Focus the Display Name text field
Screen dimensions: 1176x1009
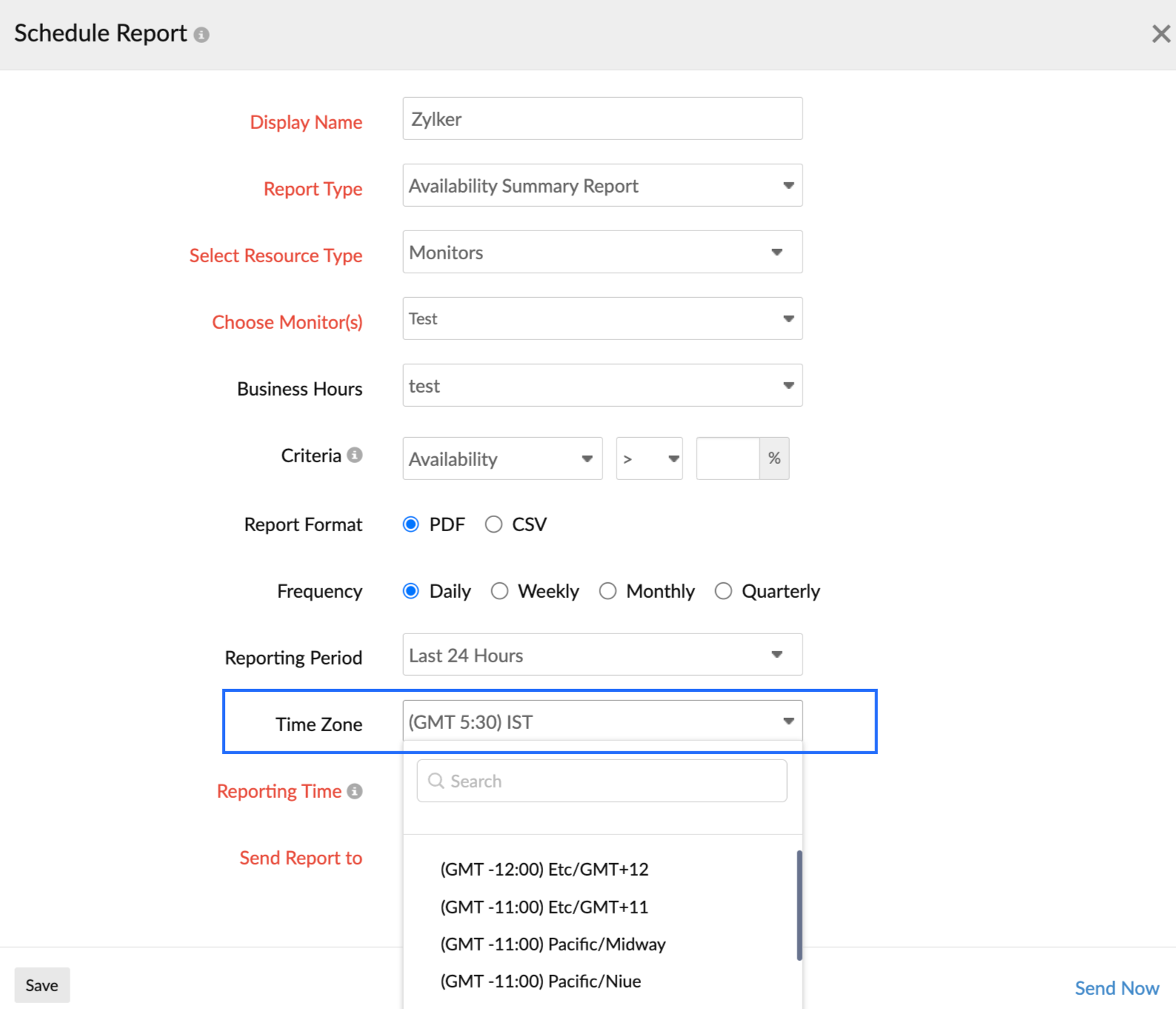coord(602,119)
